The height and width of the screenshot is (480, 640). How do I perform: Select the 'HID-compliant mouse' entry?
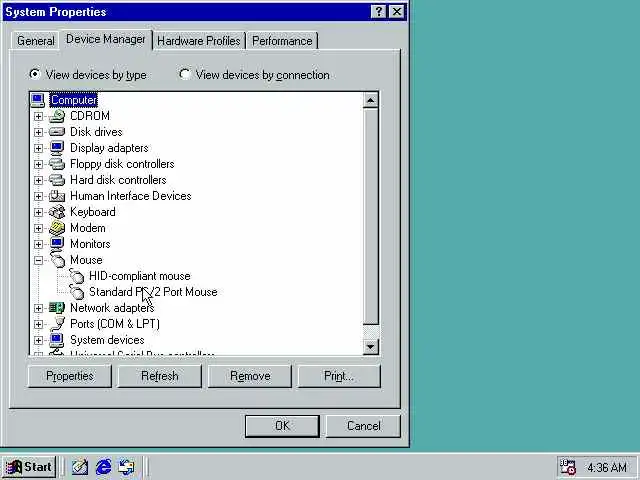140,276
